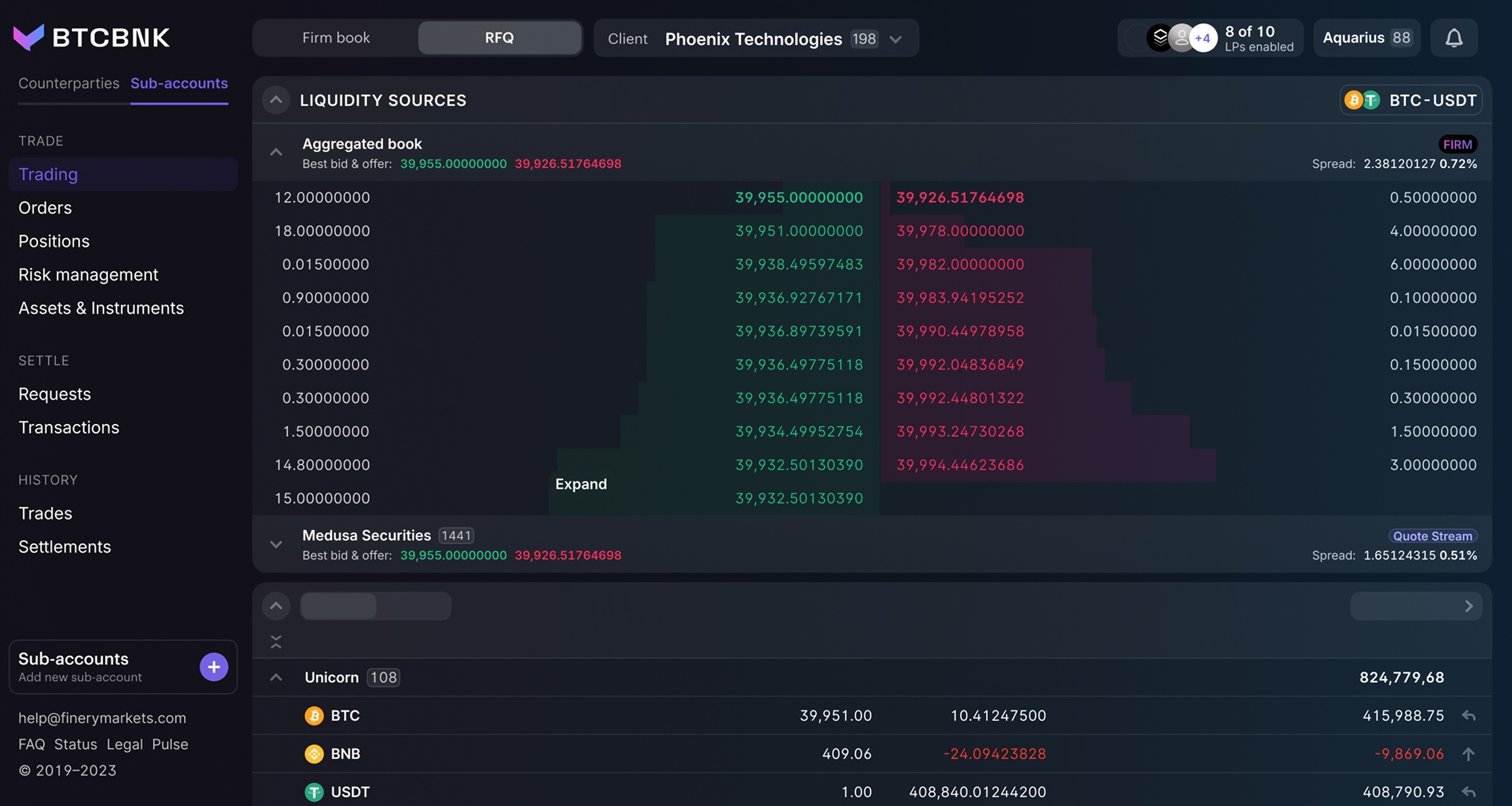Click the notification bell icon
This screenshot has width=1512, height=806.
coord(1454,38)
